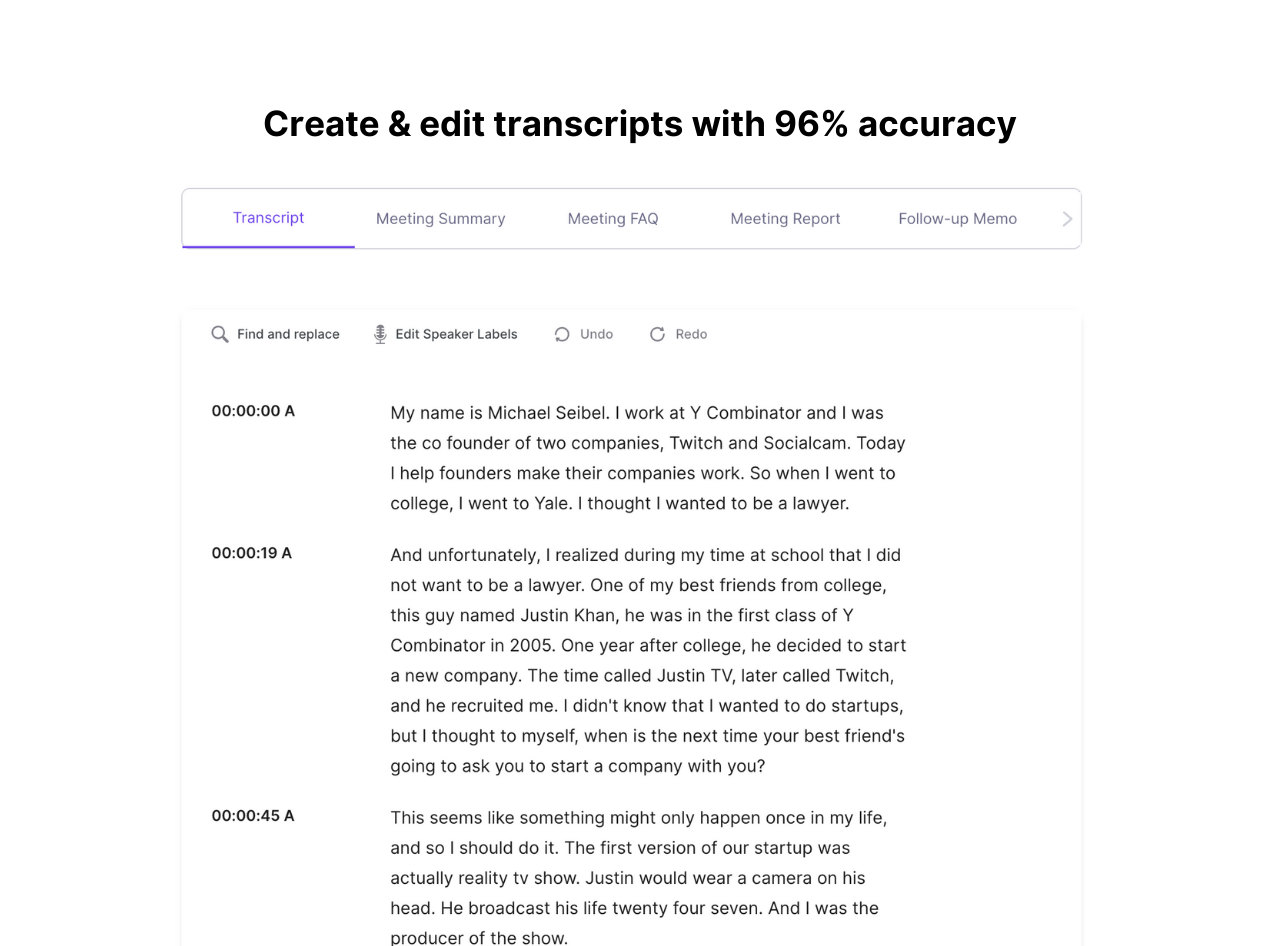Click speaker label A at timestamp 00:00:00
1280x946 pixels.
[x=290, y=410]
